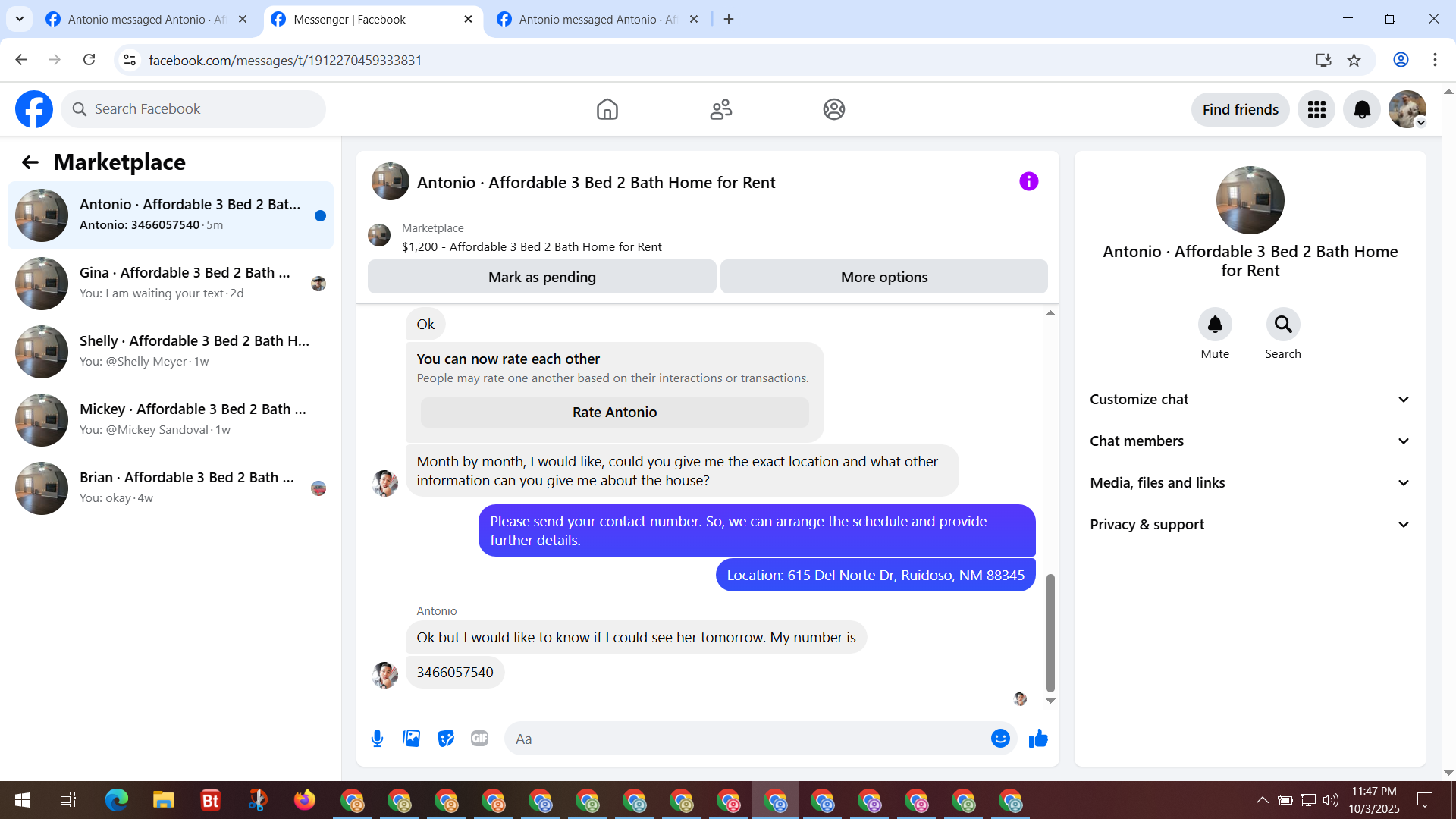Send a thumbs up like
The height and width of the screenshot is (819, 1456).
click(1038, 739)
